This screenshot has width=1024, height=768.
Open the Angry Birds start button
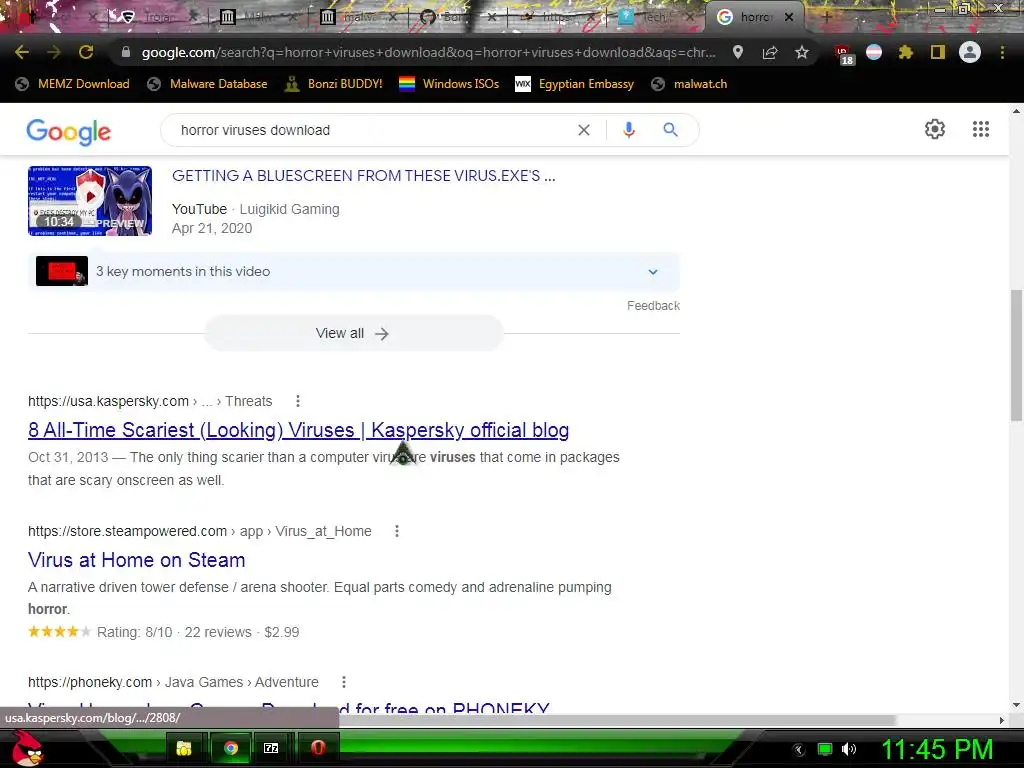point(27,748)
